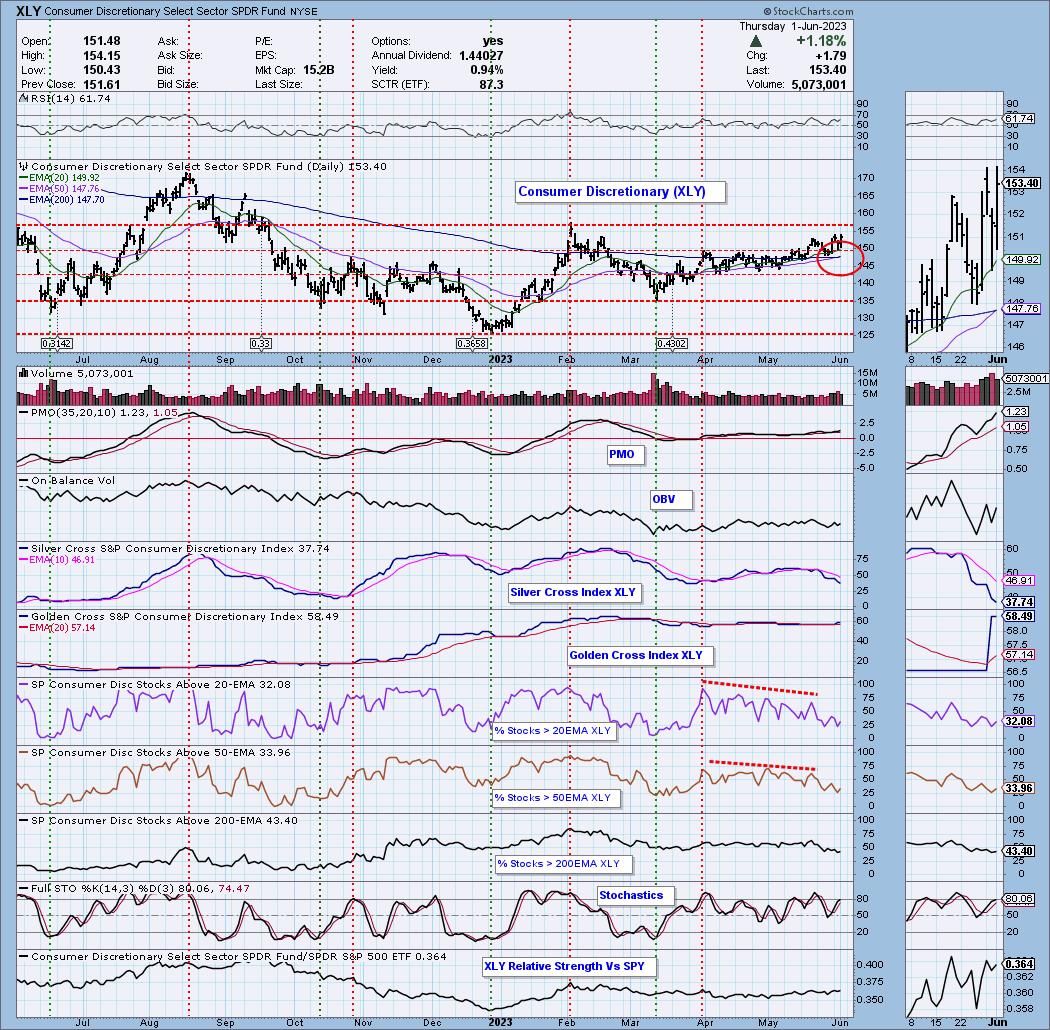Click the 'Stocks Above 200-EMA 43.40' legend
Image resolution: width=1050 pixels, height=1030 pixels.
point(159,820)
